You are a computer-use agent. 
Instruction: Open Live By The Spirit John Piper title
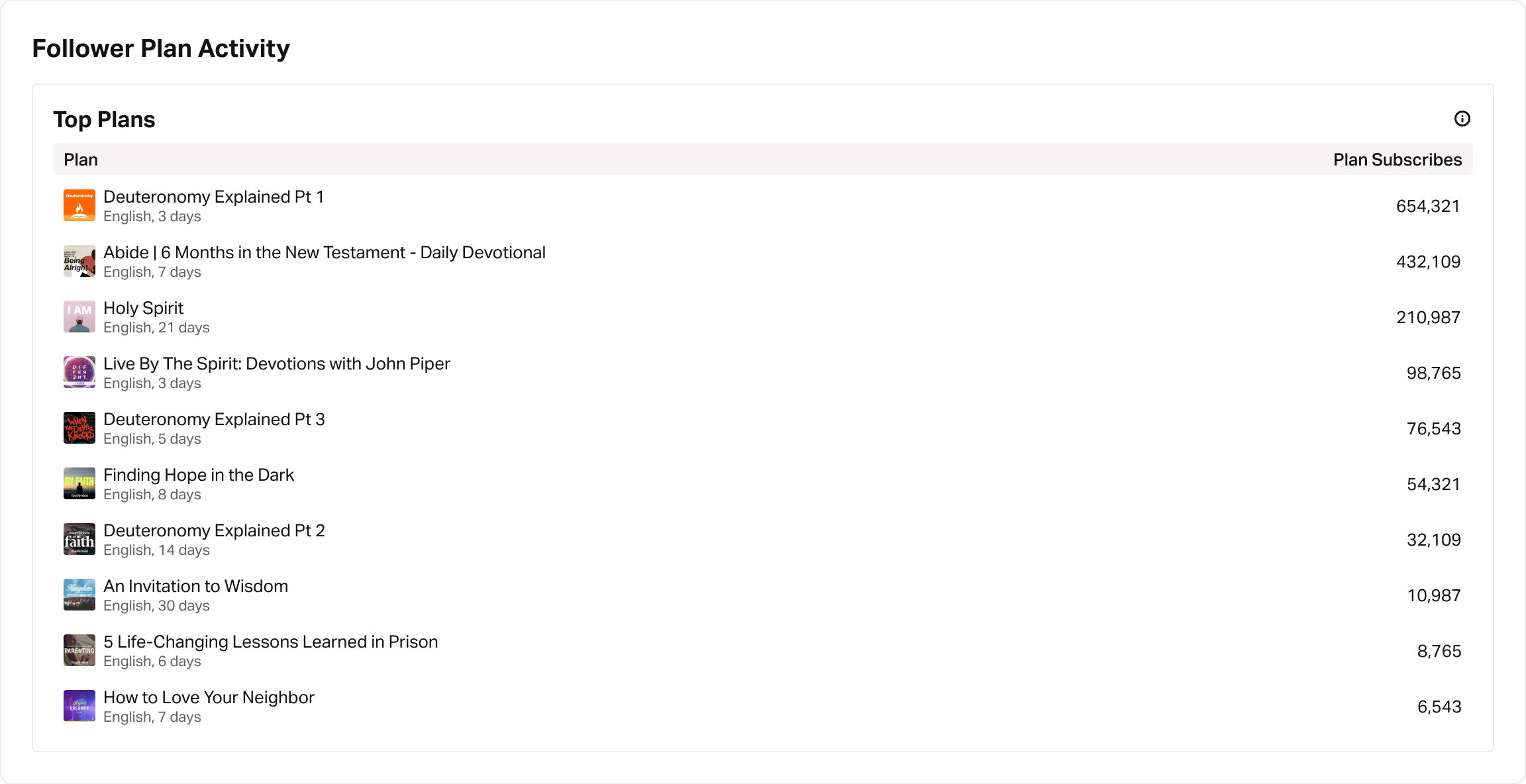coord(276,364)
